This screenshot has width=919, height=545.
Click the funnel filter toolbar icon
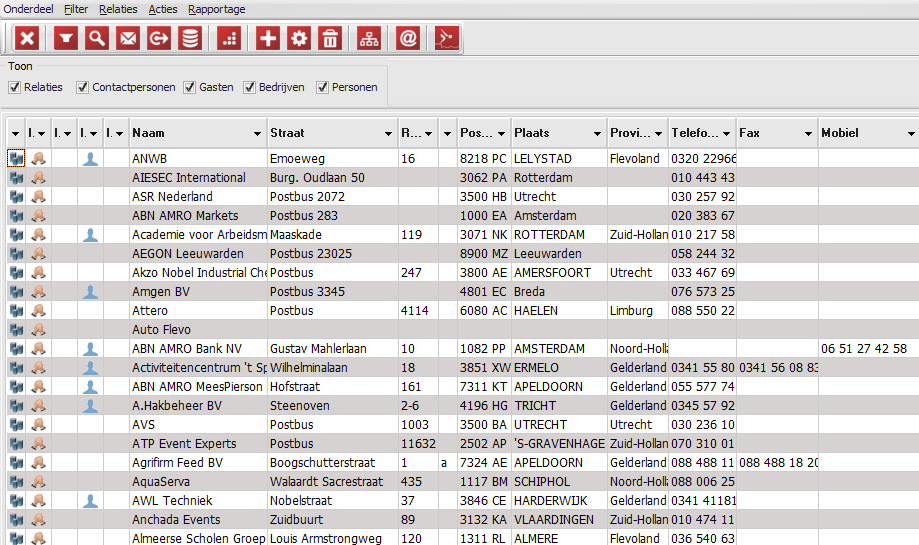66,39
